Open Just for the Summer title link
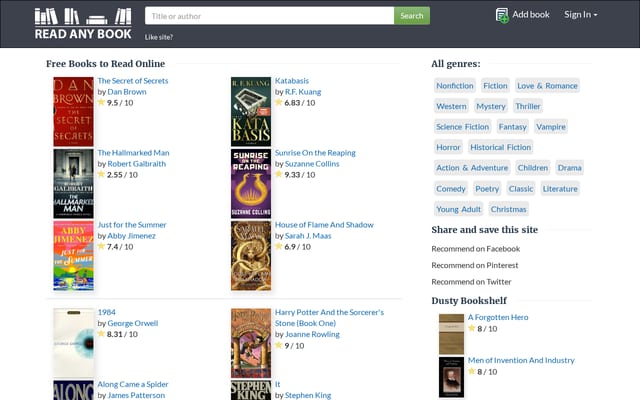 point(132,225)
